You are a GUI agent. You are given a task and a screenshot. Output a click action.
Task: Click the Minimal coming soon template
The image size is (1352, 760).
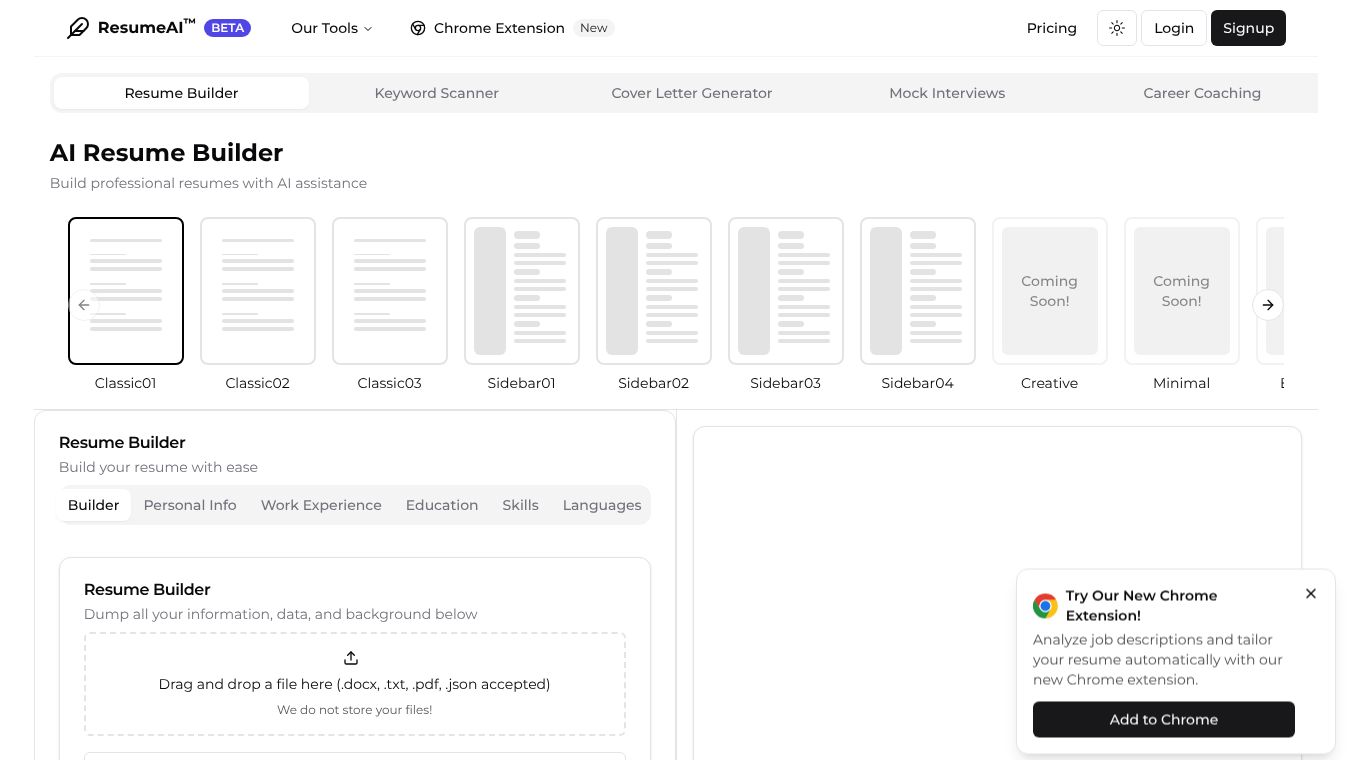1182,291
